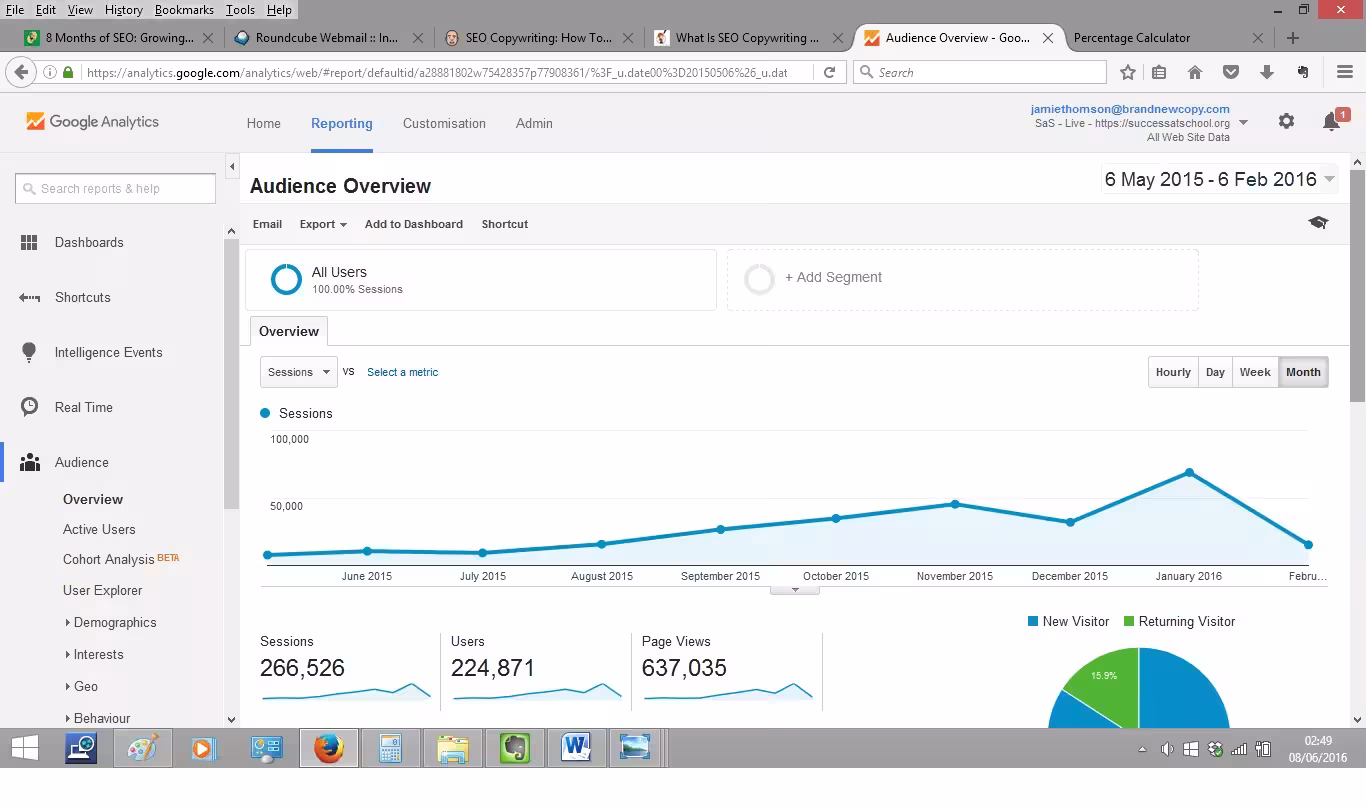Image resolution: width=1366 pixels, height=806 pixels.
Task: Open Microsoft Word from the taskbar
Action: [x=576, y=748]
